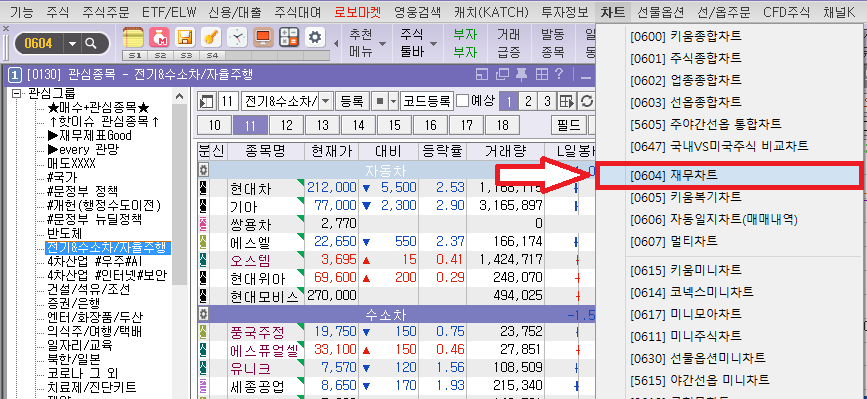This screenshot has width=867, height=399.
Task: Select 증권/은행 group in the tree
Action: click(x=74, y=303)
